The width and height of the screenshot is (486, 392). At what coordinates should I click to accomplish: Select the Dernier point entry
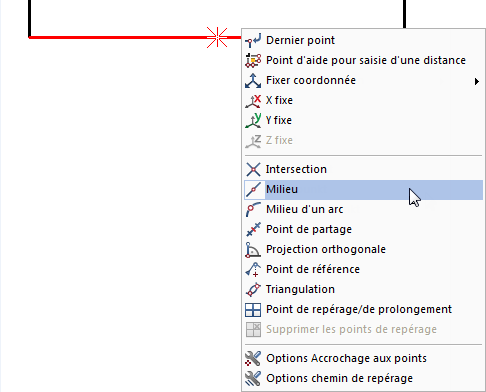tap(363, 40)
